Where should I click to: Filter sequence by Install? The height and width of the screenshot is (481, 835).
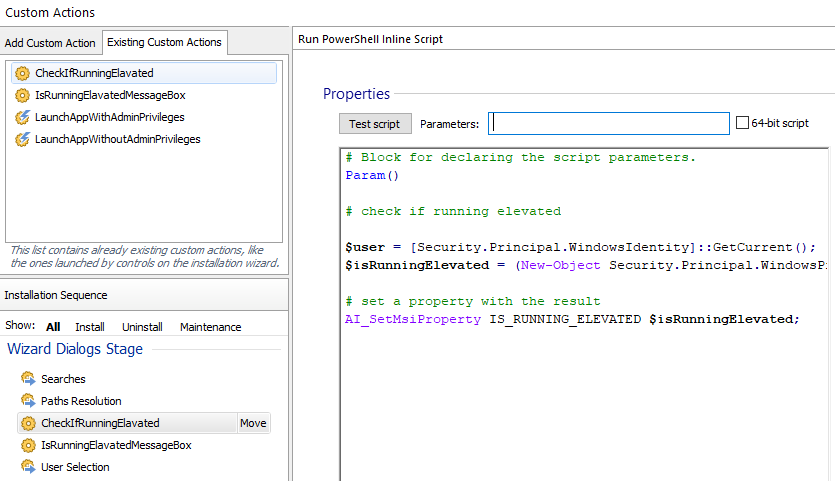[90, 327]
